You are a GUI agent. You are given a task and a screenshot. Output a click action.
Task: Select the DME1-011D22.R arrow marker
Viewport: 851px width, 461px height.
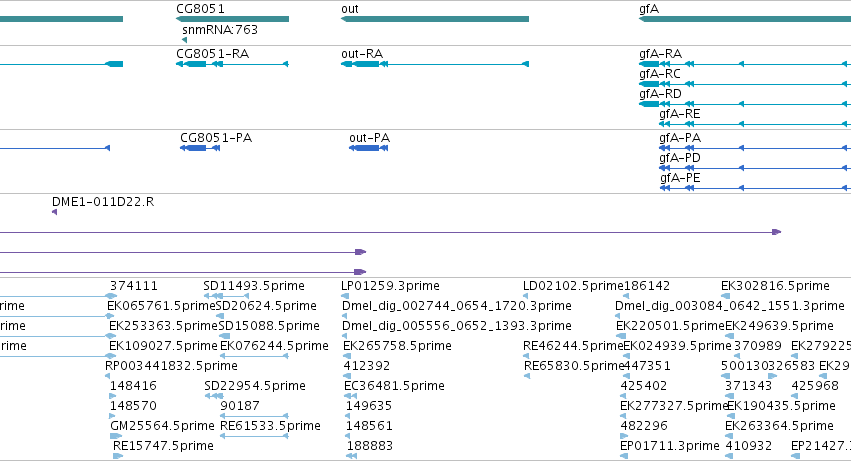coord(54,212)
